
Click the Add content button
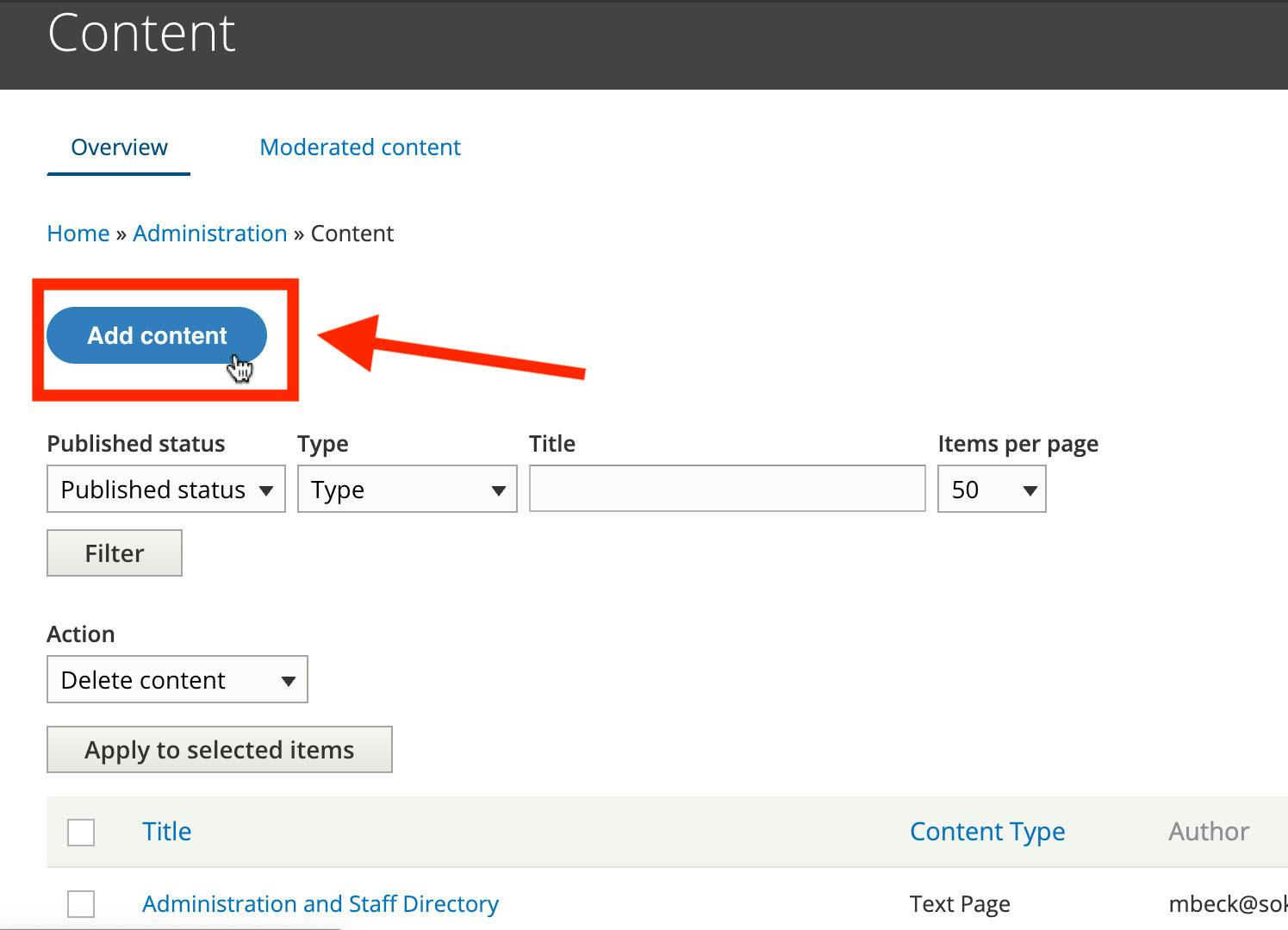pyautogui.click(x=156, y=335)
